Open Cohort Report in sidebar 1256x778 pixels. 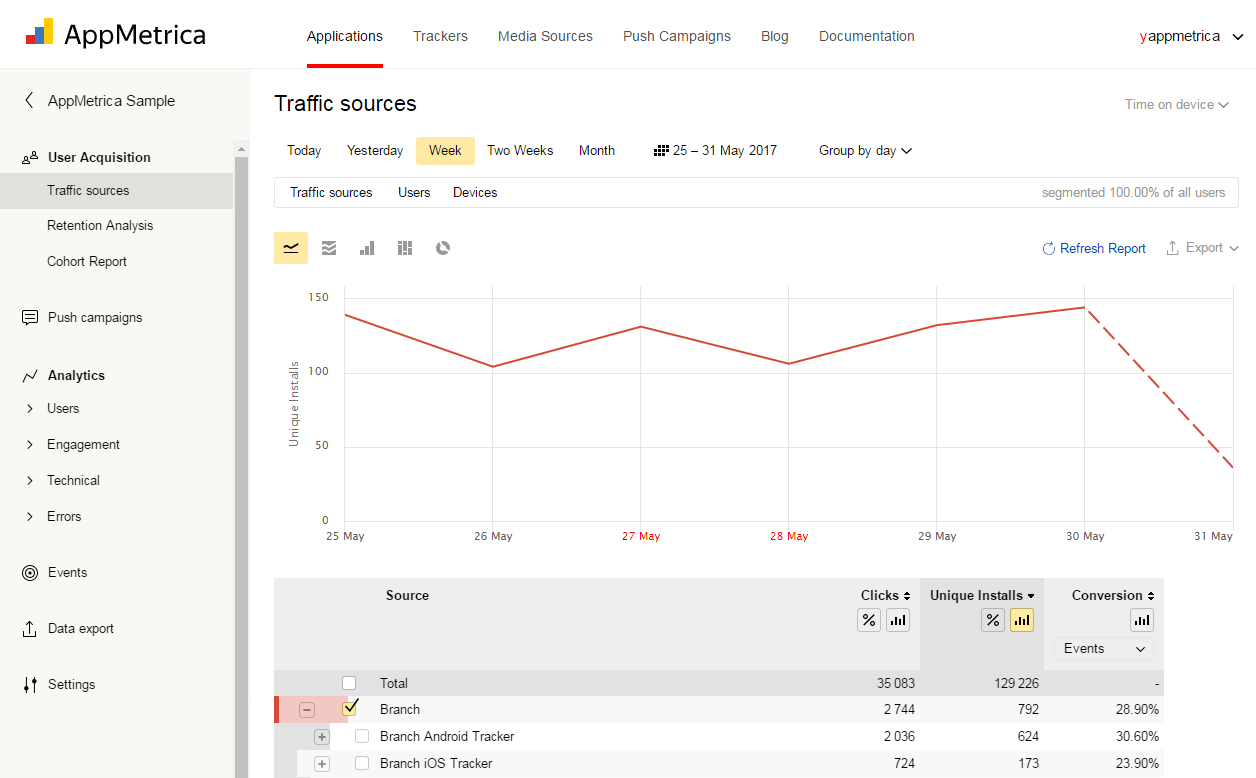[x=87, y=262]
